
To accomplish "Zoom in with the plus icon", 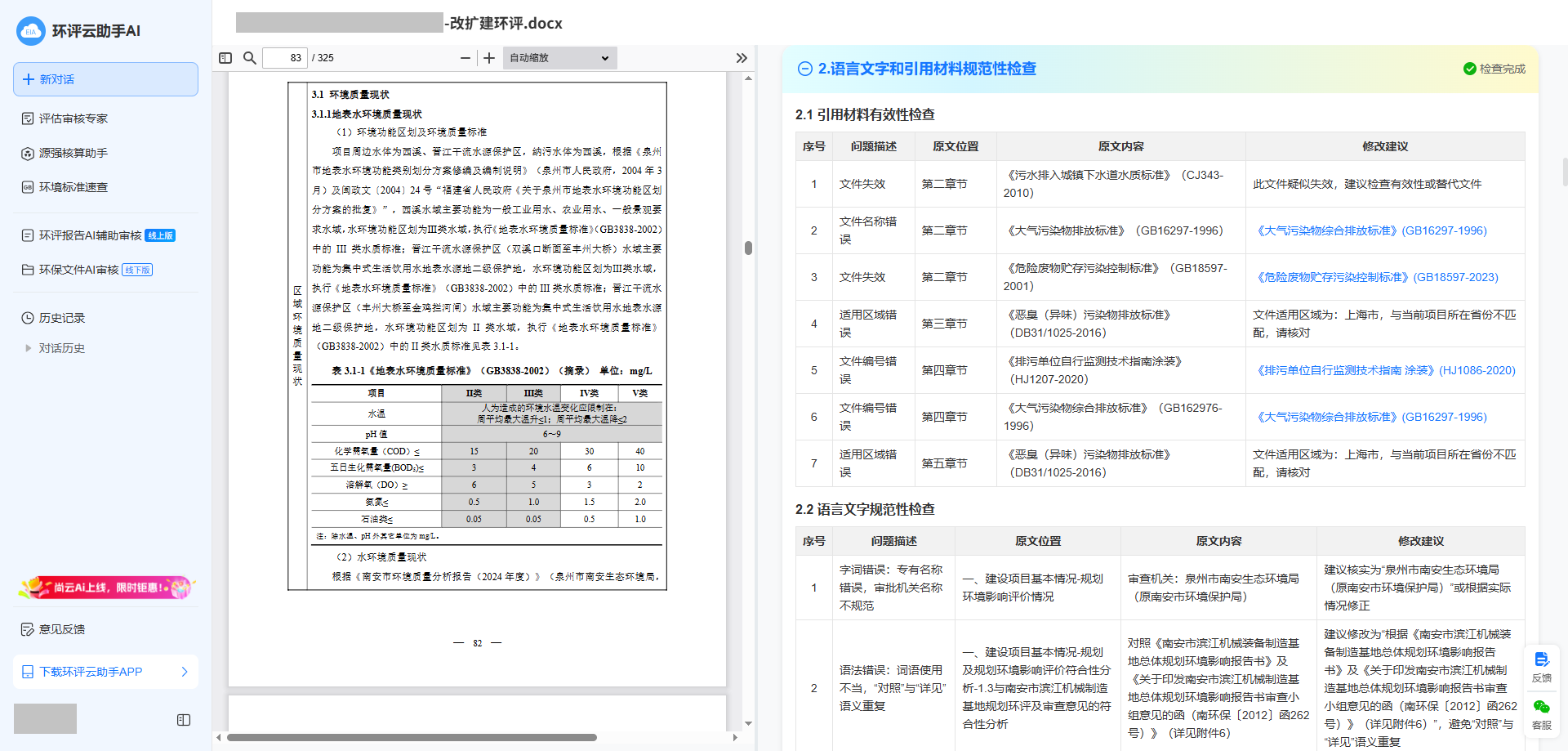I will click(489, 58).
